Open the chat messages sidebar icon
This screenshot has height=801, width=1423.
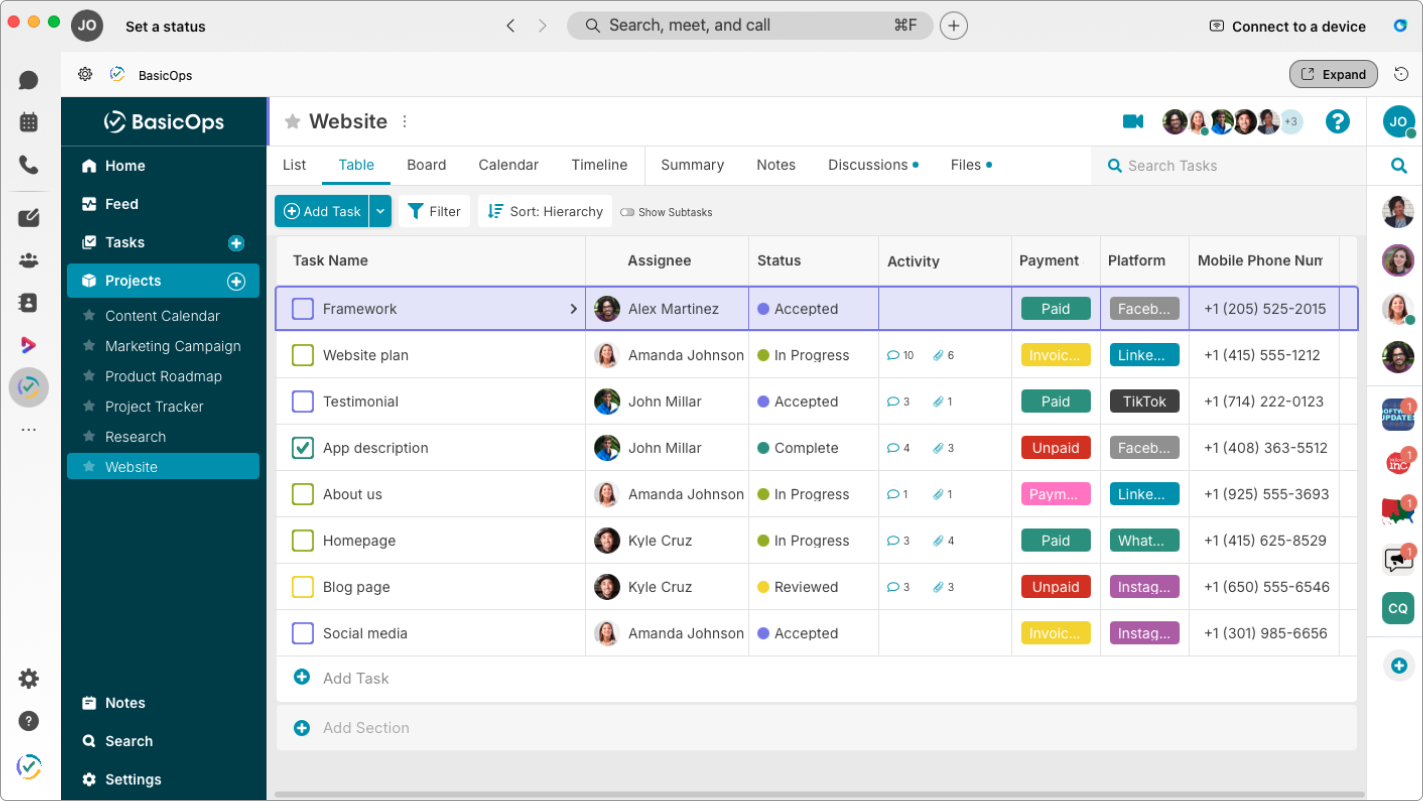[29, 81]
